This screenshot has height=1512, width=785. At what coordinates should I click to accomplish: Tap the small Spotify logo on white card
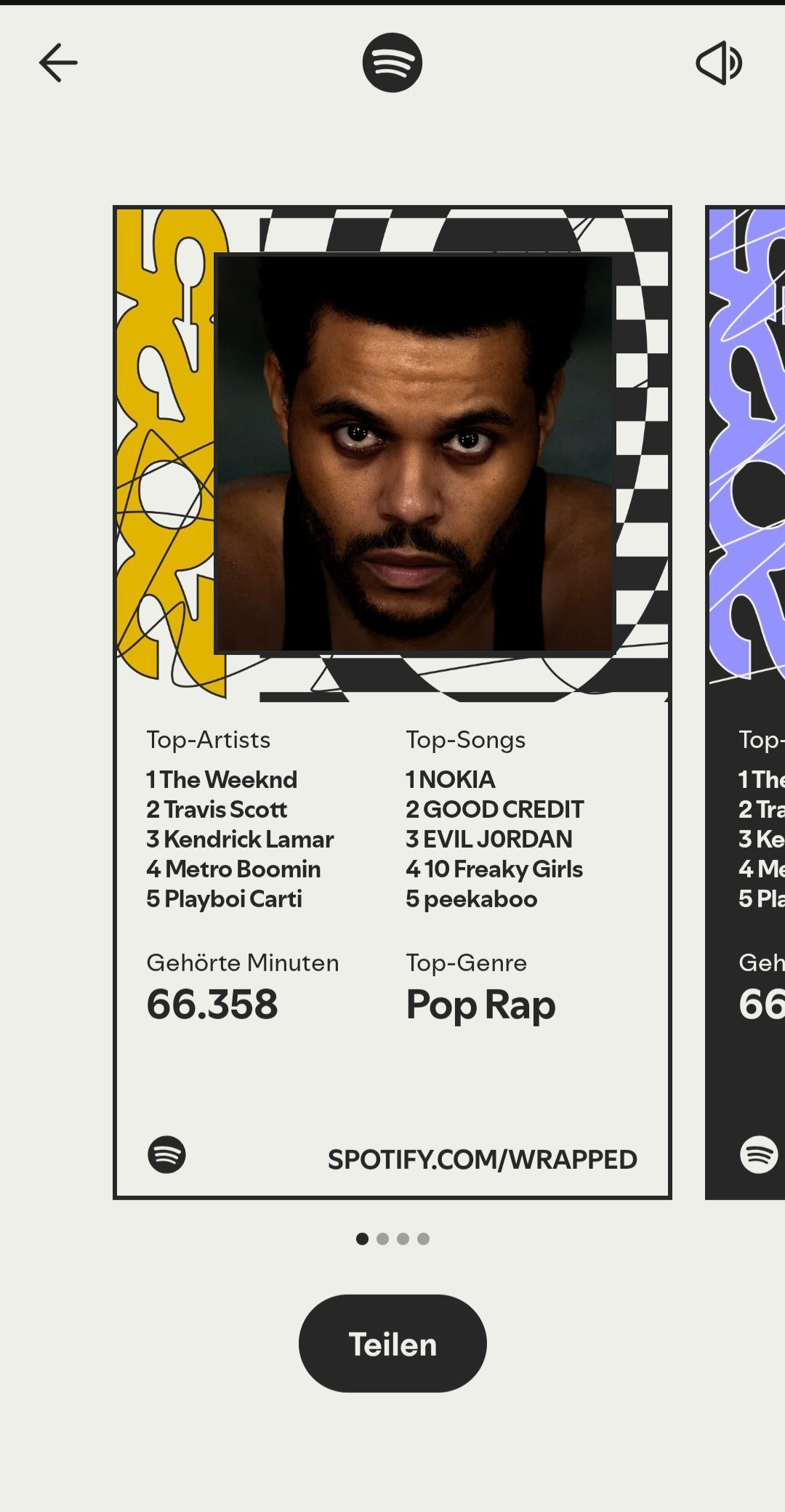pos(166,1154)
